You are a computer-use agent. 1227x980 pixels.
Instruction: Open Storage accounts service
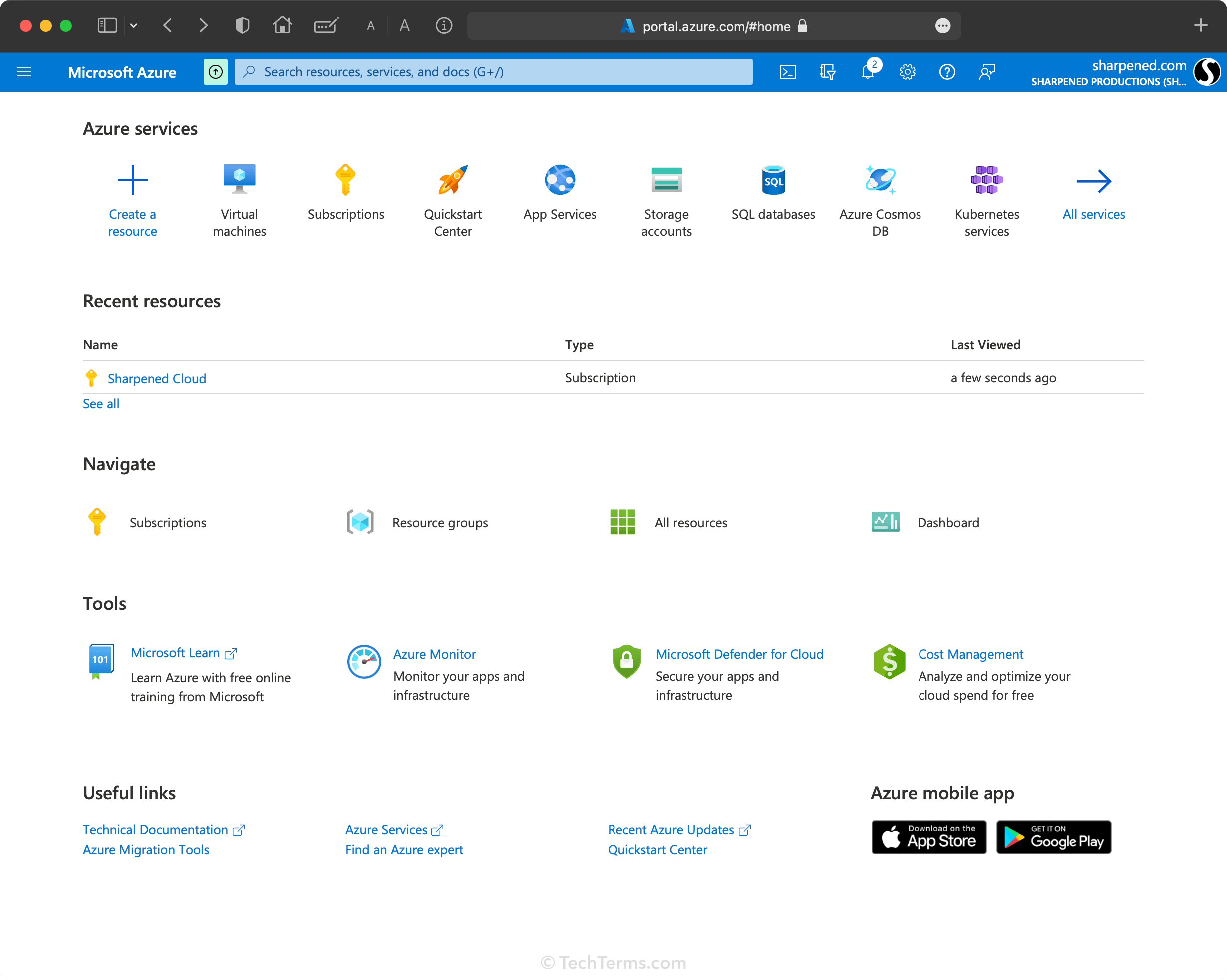666,199
